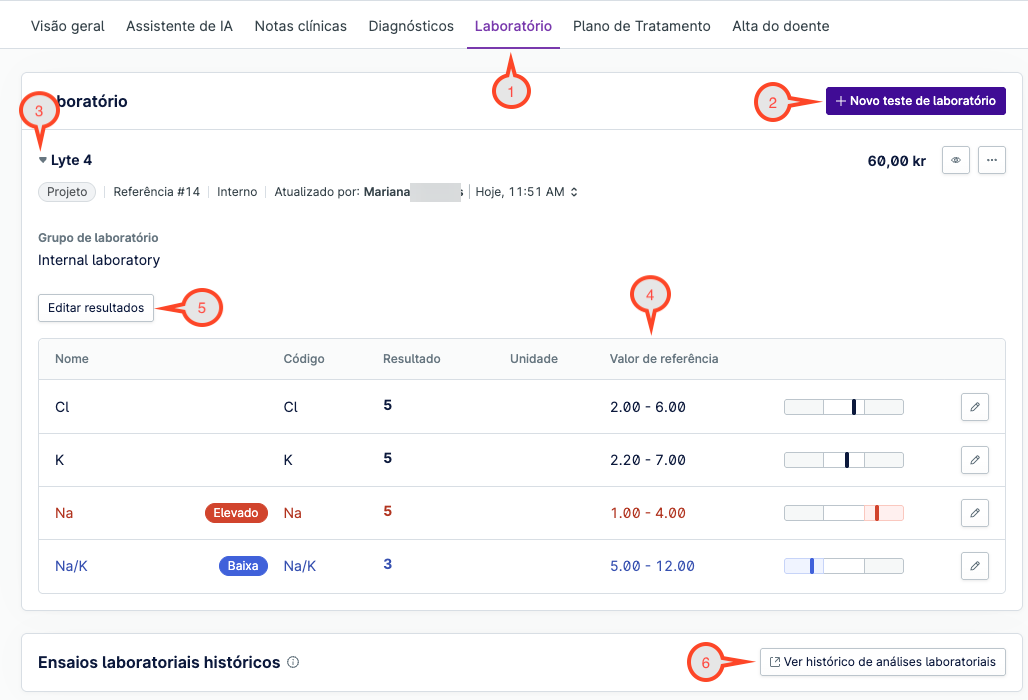The width and height of the screenshot is (1028, 700).
Task: Click the Unidade column header
Action: coord(534,359)
